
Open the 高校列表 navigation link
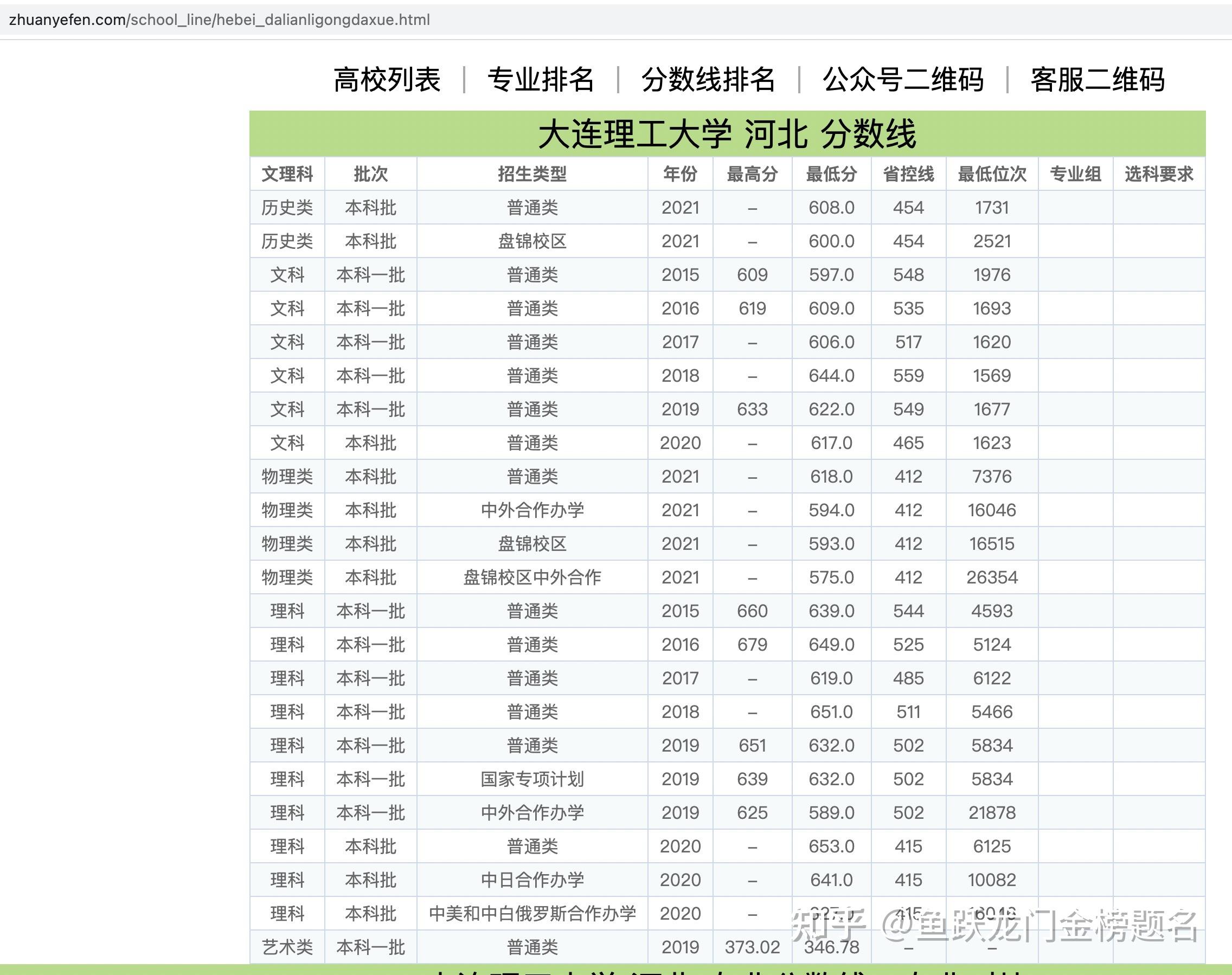387,79
